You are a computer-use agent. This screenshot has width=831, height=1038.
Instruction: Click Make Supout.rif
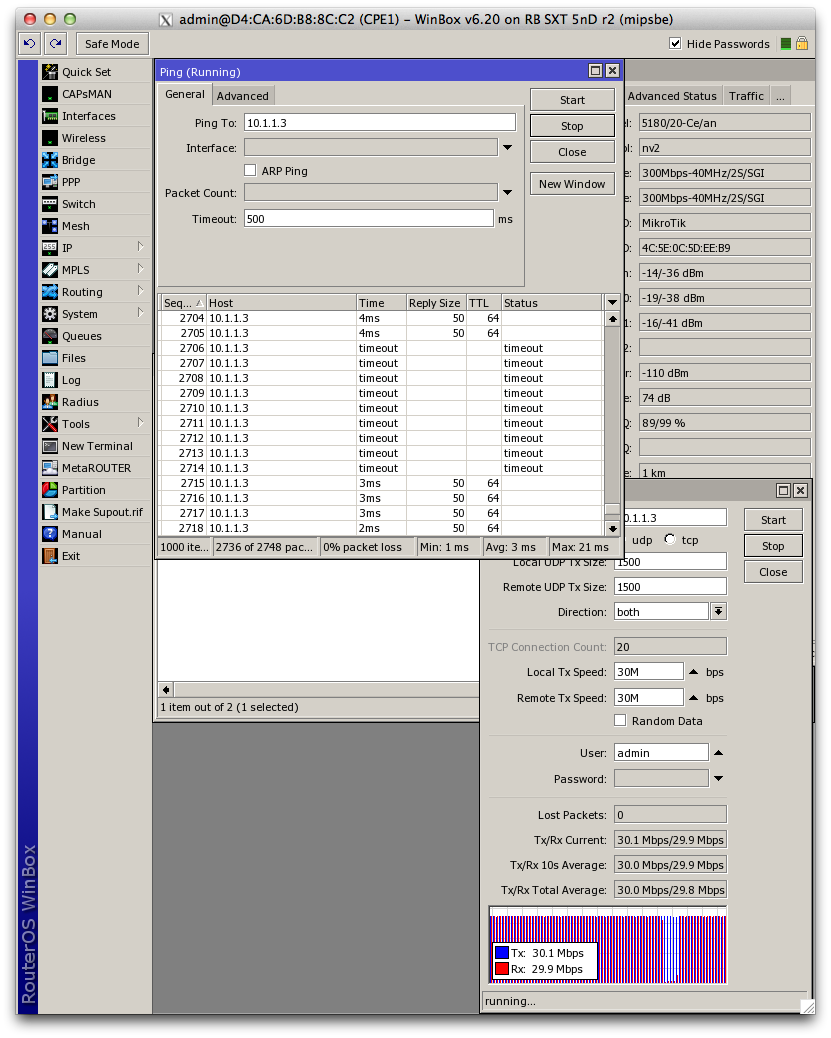tap(98, 511)
